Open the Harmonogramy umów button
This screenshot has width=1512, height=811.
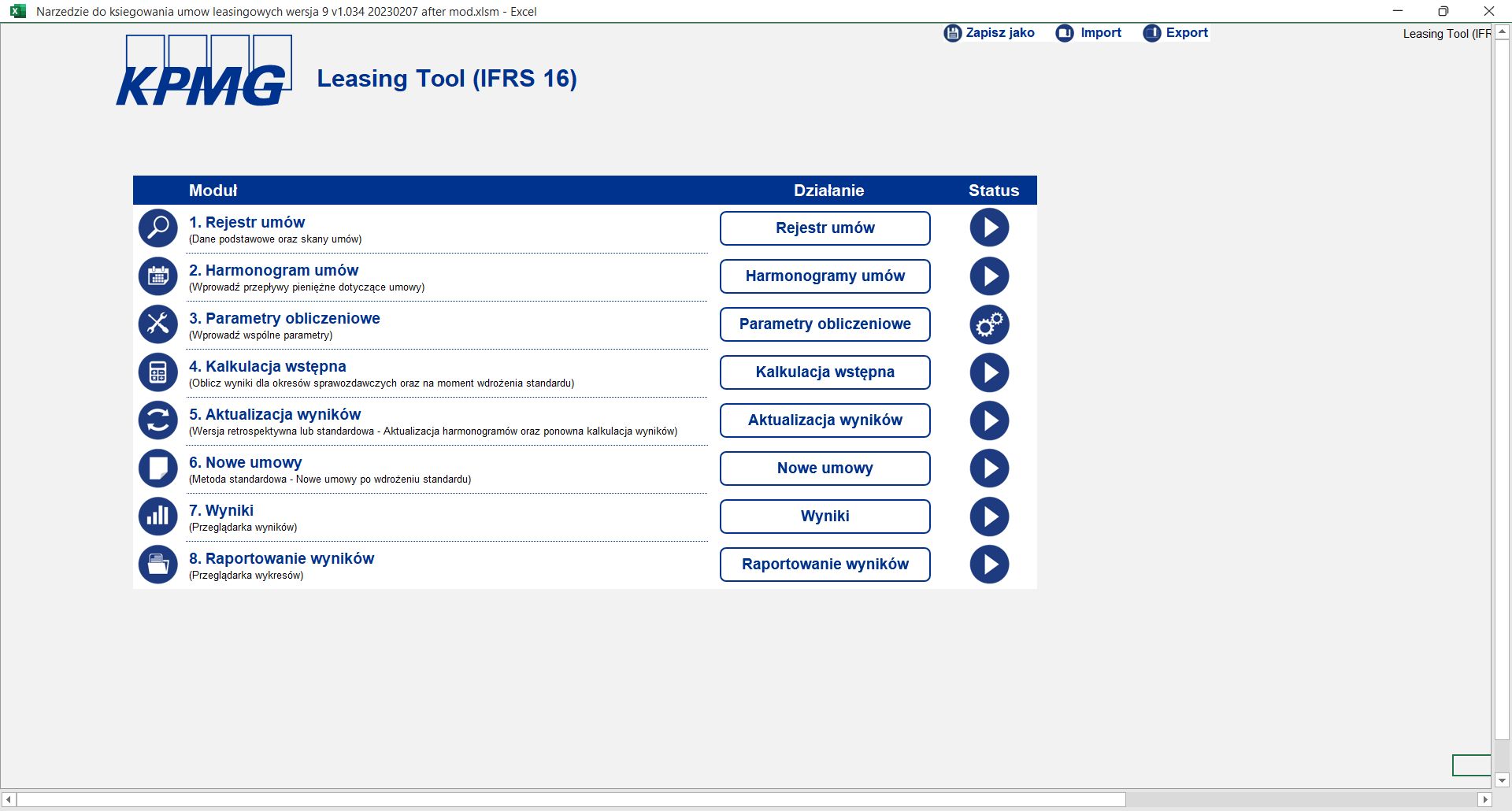coord(825,276)
